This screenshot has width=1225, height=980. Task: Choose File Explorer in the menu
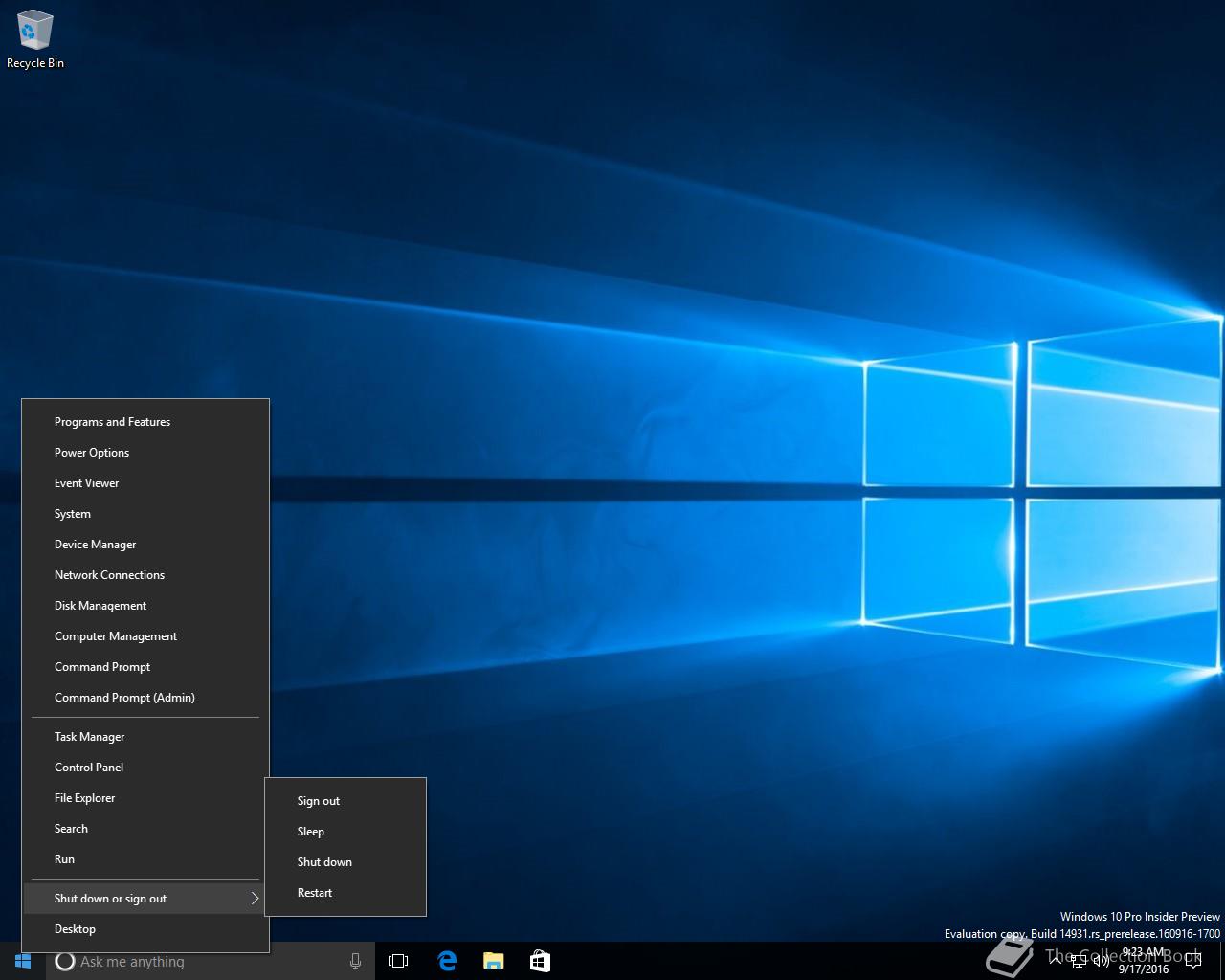click(145, 798)
